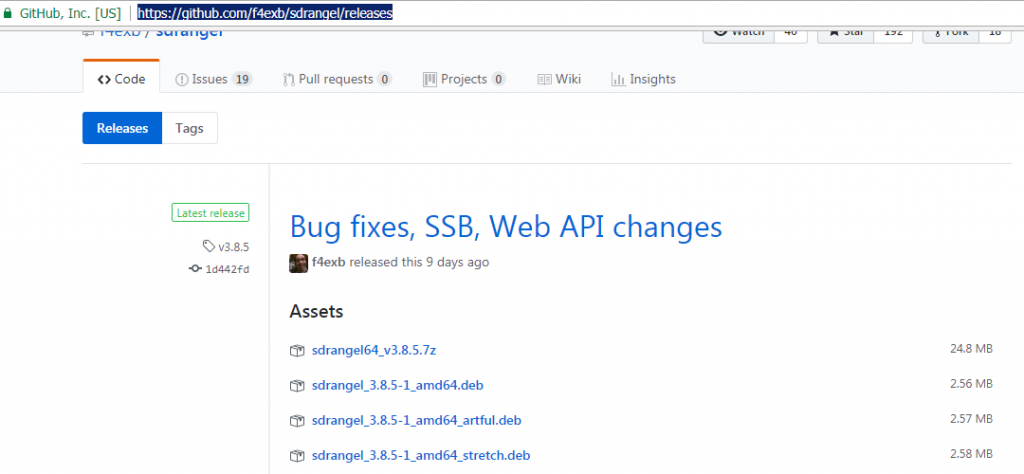This screenshot has height=474, width=1024.
Task: Open the "Bug fixes, SSB, Web API changes" release
Action: pyautogui.click(x=505, y=227)
